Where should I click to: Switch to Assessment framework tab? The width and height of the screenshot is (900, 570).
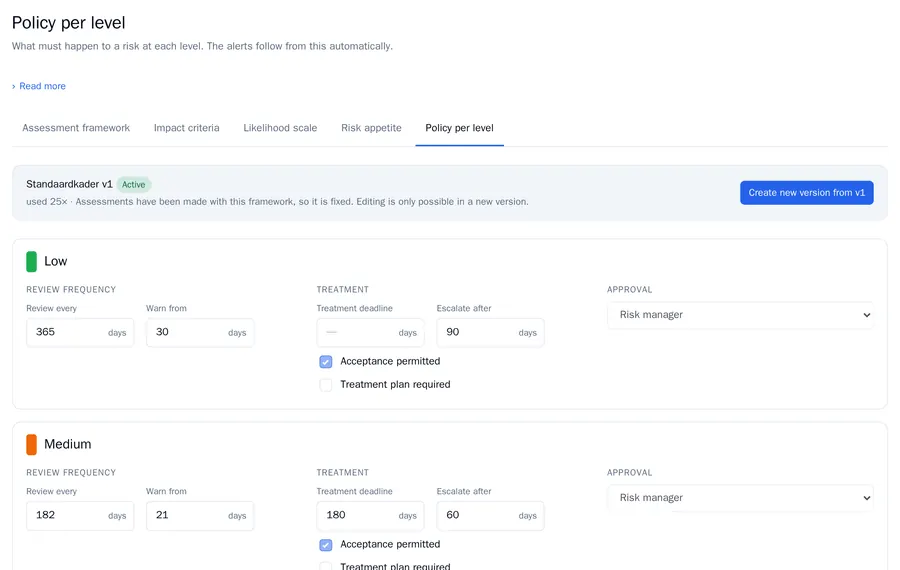(x=76, y=128)
